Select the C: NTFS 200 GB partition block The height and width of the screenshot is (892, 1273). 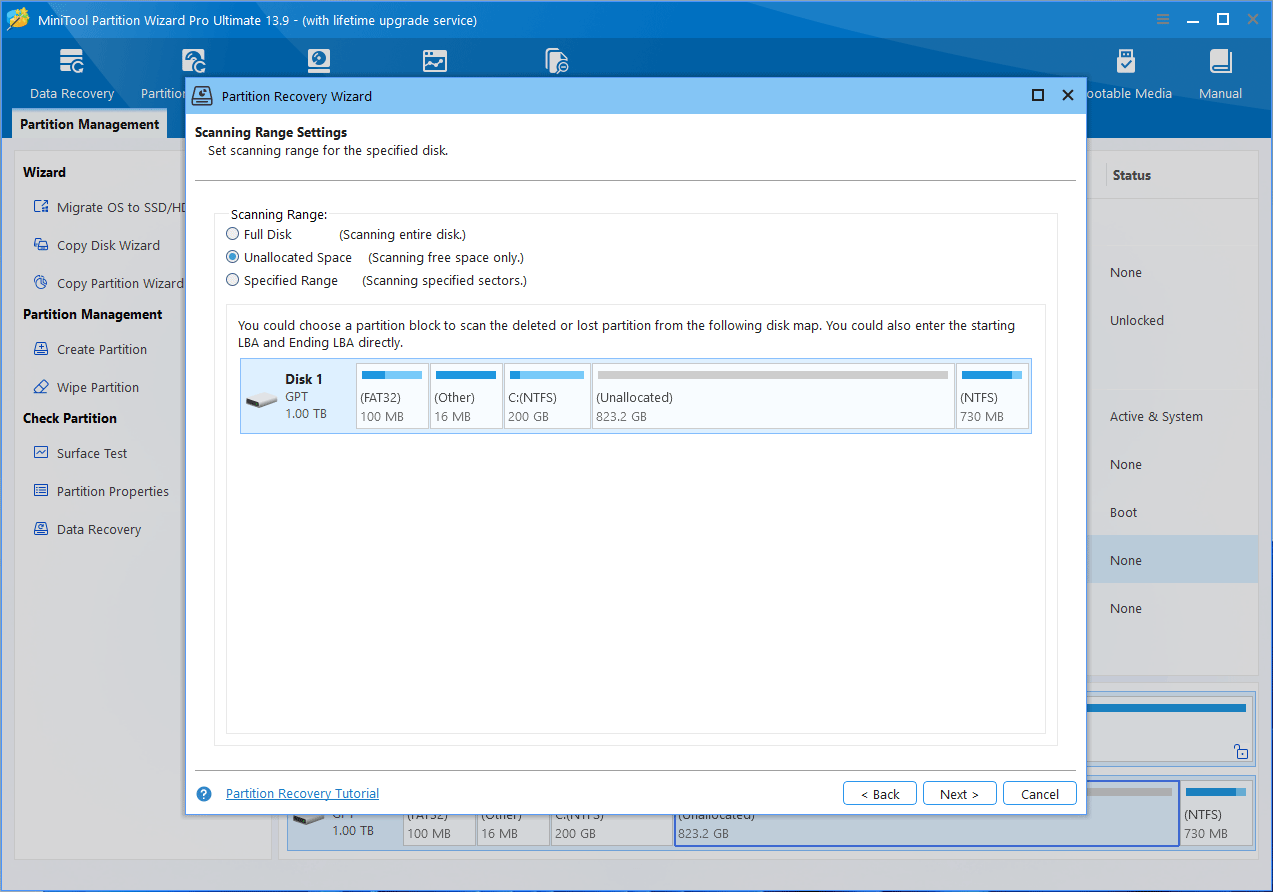pyautogui.click(x=547, y=396)
